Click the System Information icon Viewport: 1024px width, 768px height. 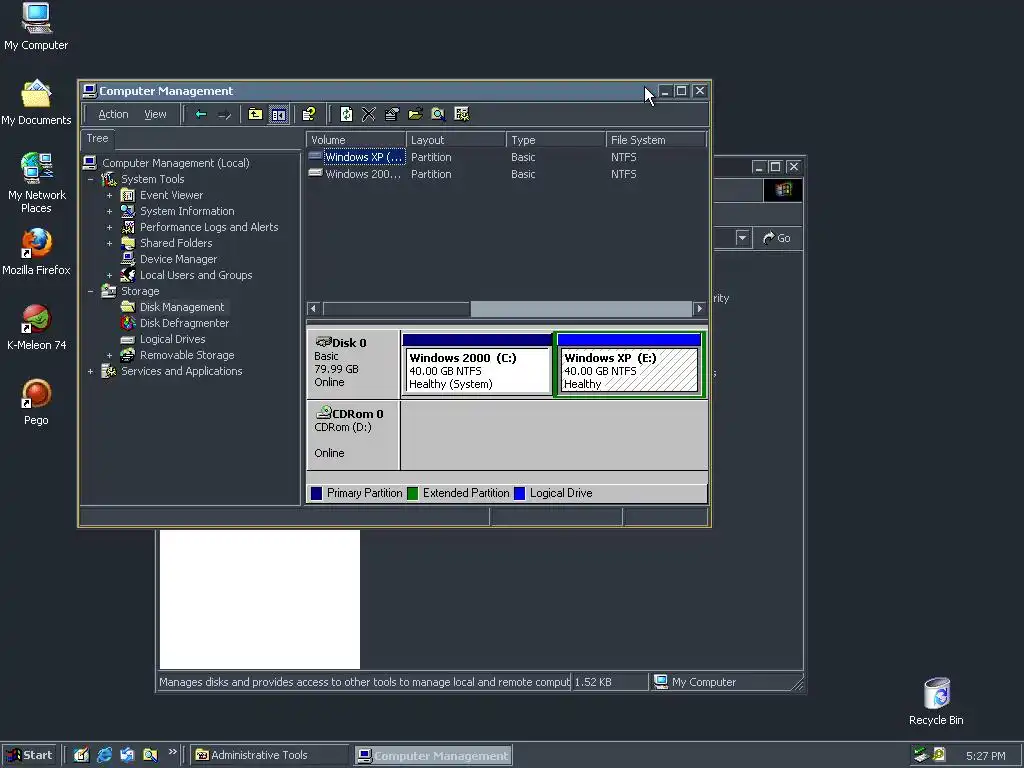(128, 211)
